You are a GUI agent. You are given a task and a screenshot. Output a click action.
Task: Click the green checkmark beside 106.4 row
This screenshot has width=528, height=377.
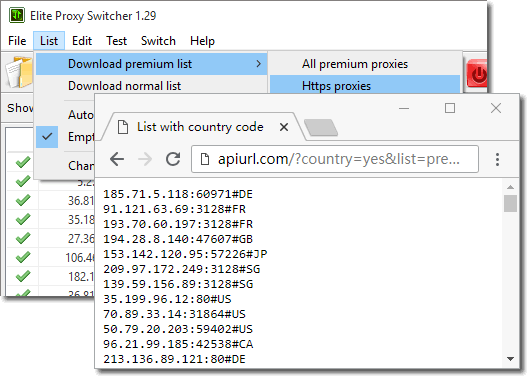point(23,257)
